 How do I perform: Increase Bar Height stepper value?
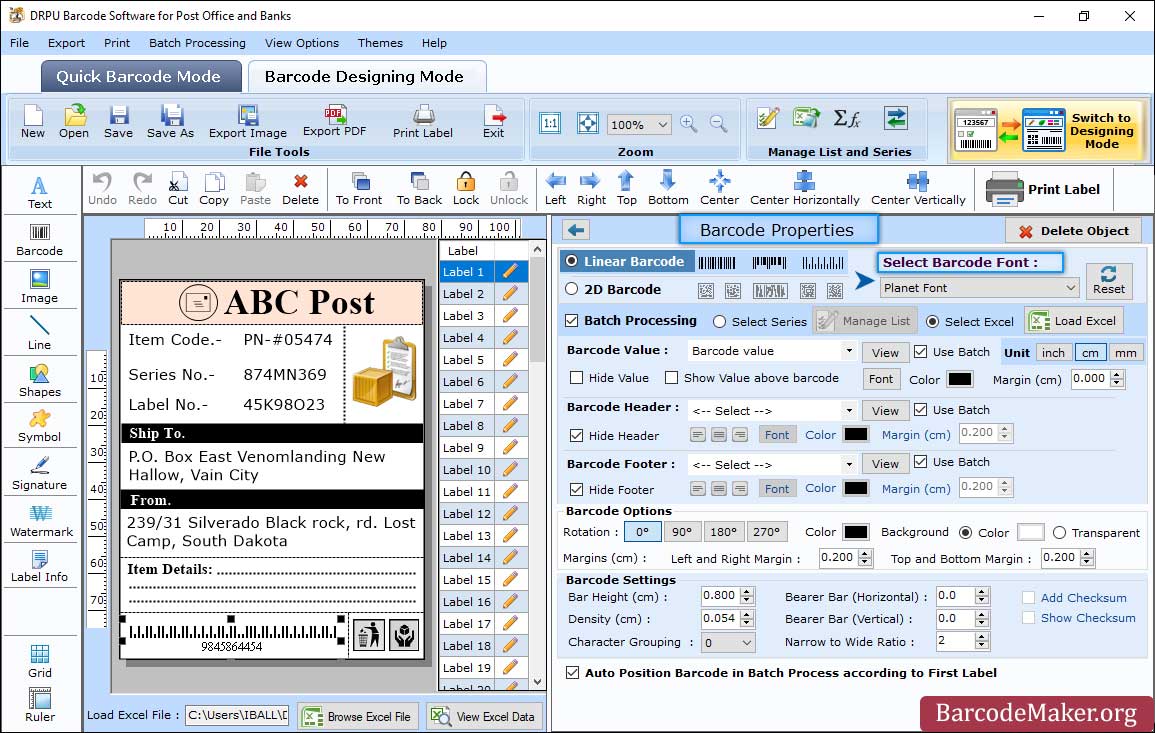[x=747, y=592]
